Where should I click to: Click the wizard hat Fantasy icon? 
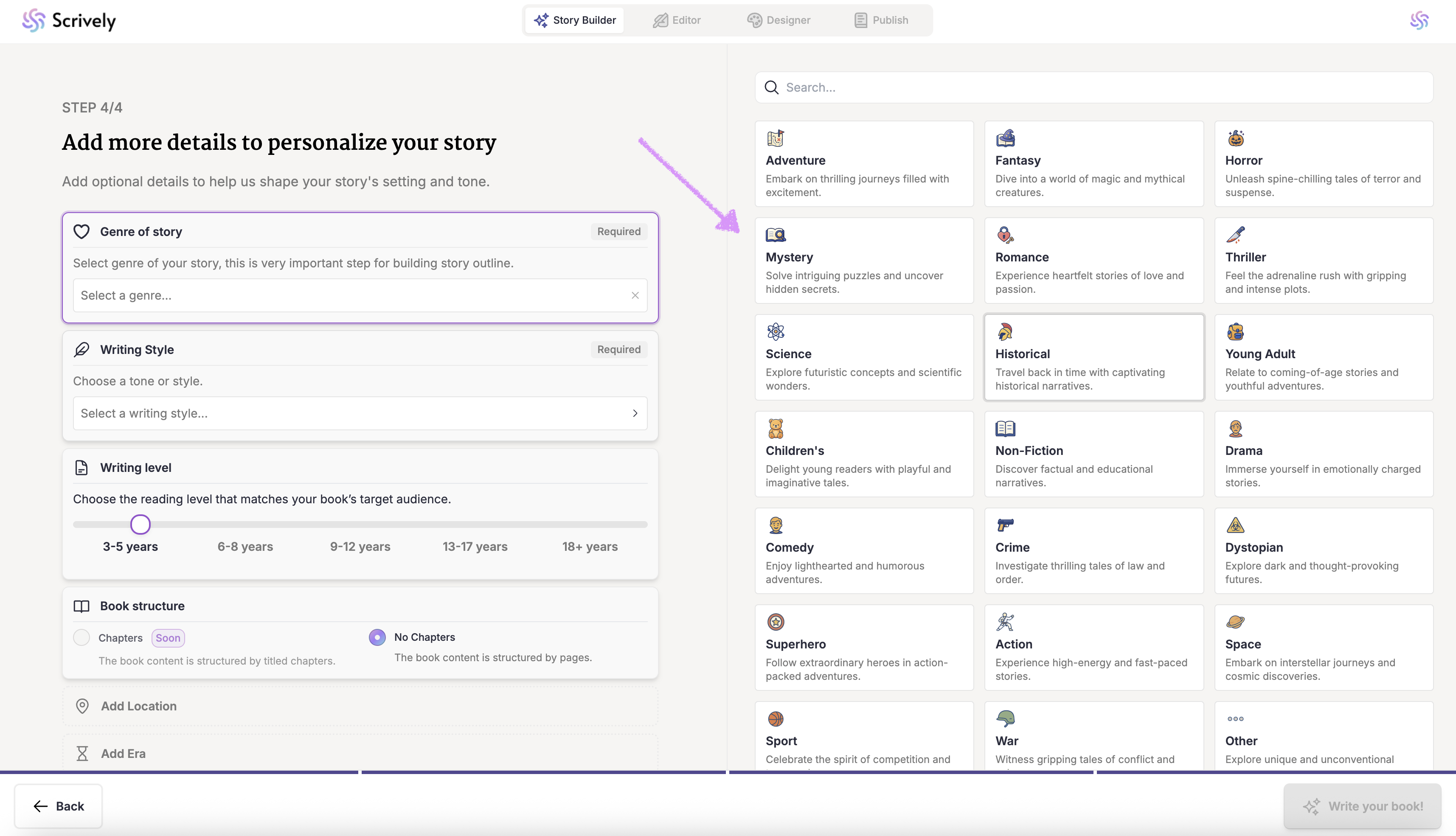point(1005,138)
